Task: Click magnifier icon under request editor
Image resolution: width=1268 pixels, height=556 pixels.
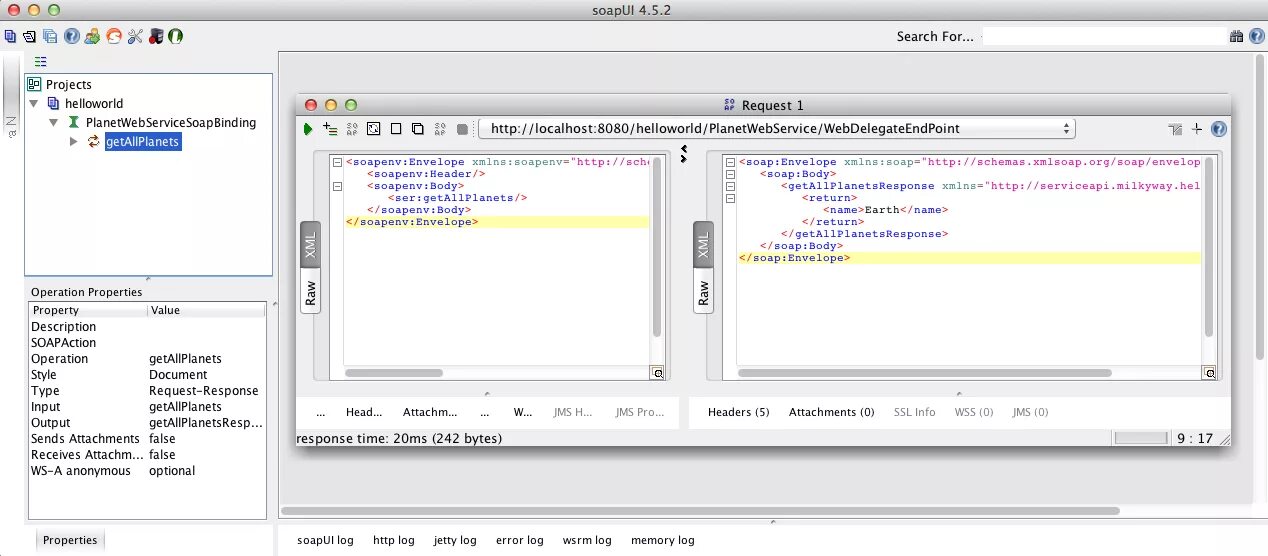Action: 657,373
